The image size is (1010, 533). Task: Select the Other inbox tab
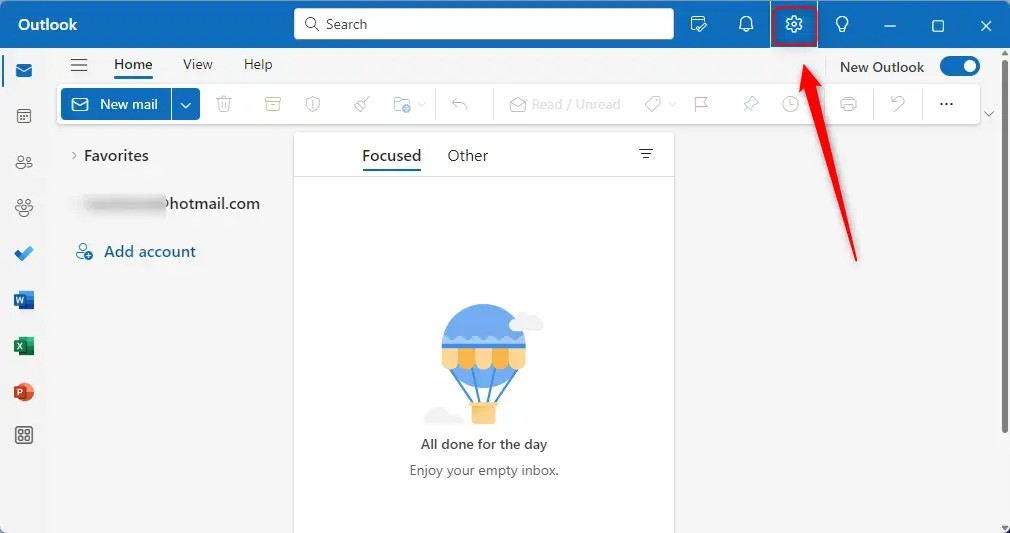tap(467, 156)
